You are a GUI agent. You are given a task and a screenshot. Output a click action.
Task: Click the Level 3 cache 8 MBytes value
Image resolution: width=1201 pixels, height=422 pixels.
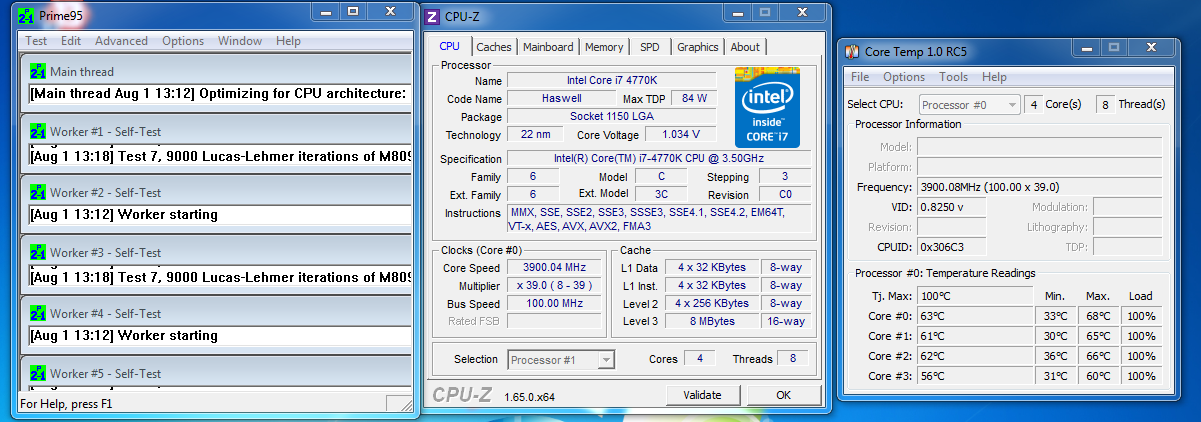click(711, 321)
